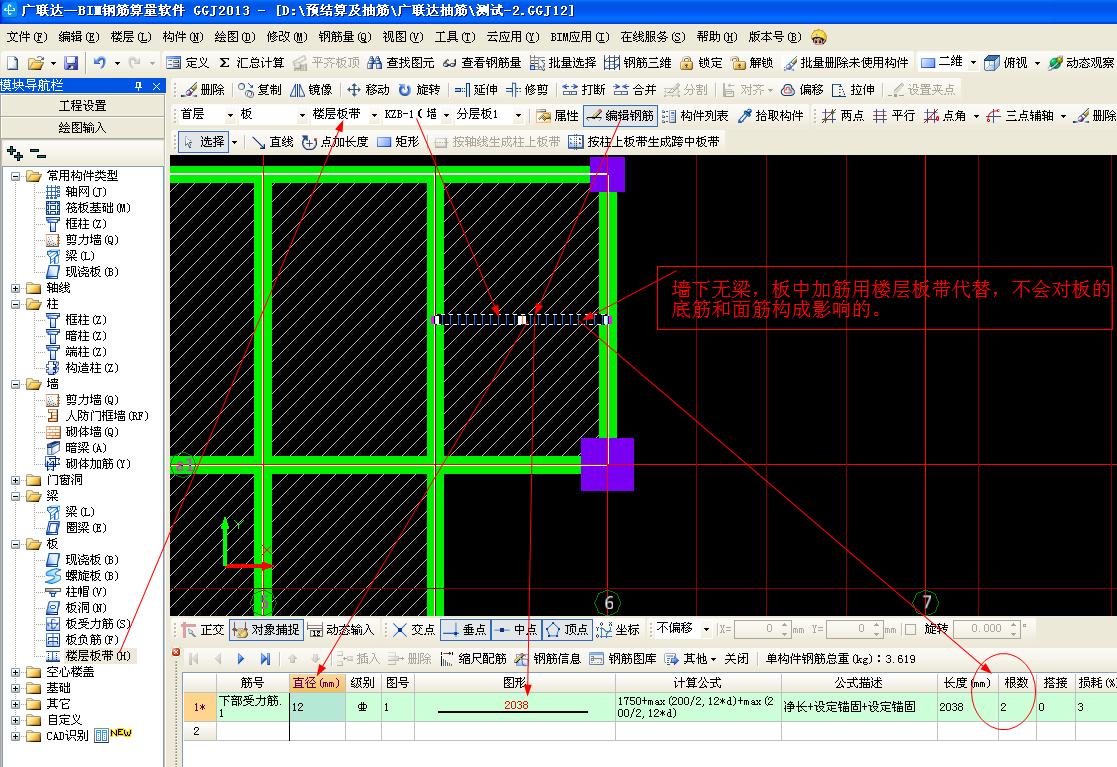Viewport: 1117px width, 767px height.
Task: Click the 合并 merge tool
Action: tap(635, 90)
